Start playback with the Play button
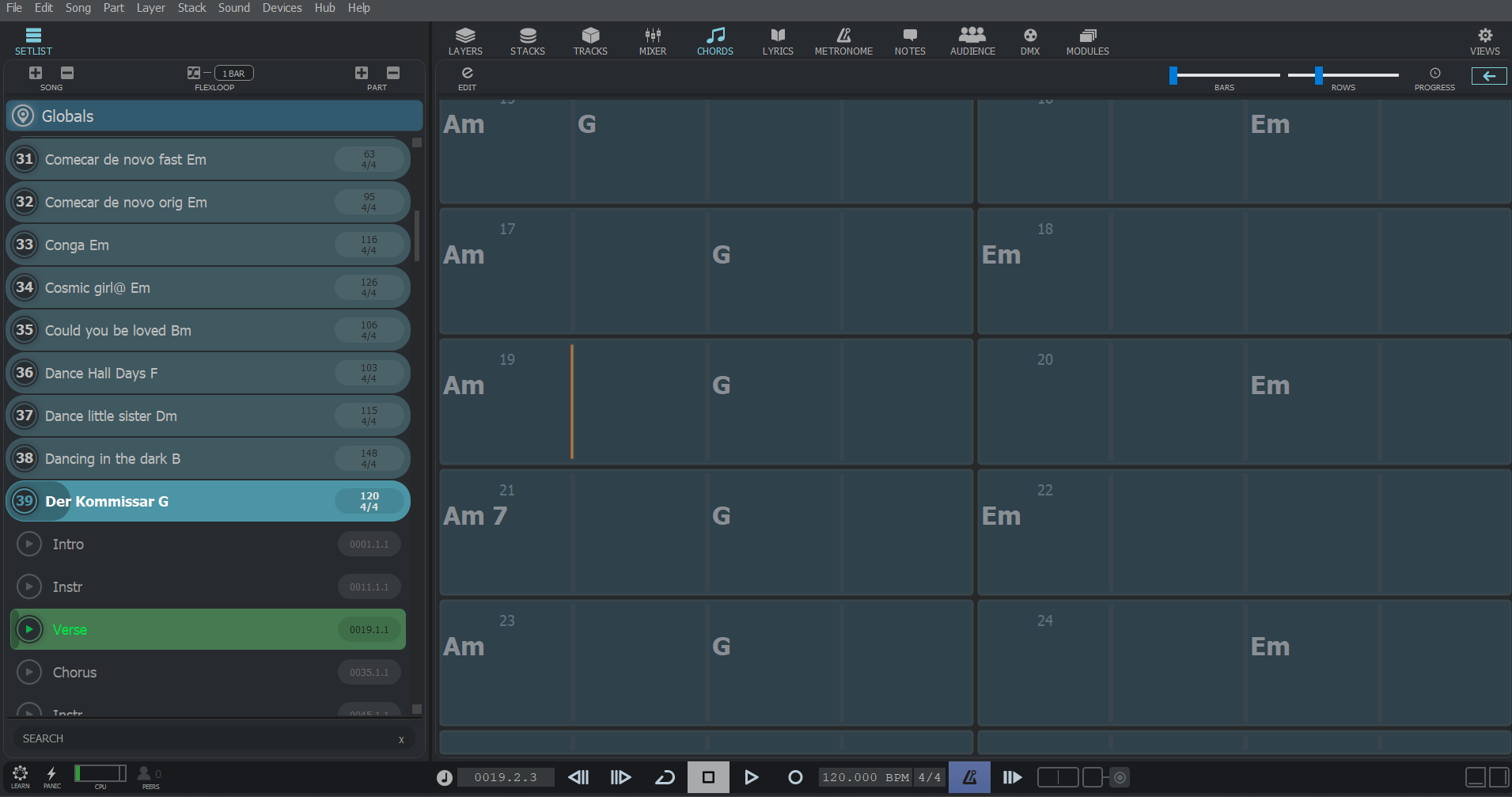 (x=751, y=777)
